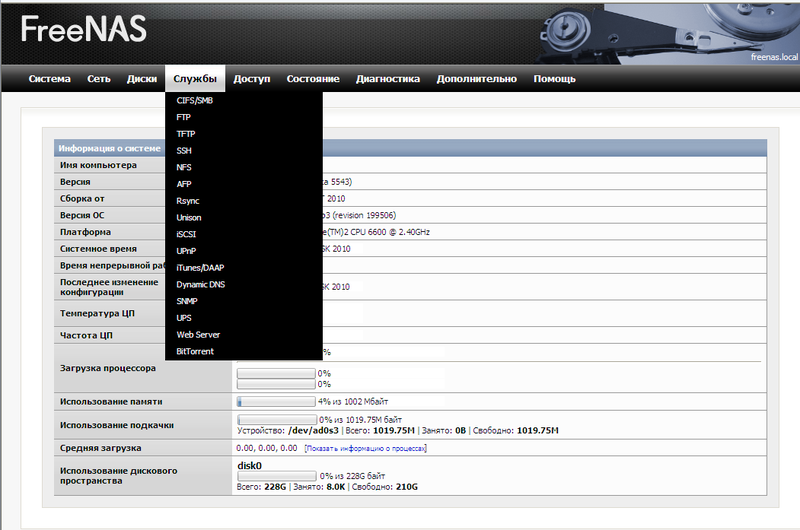
Task: Open the Дополнительно menu
Action: [x=477, y=79]
